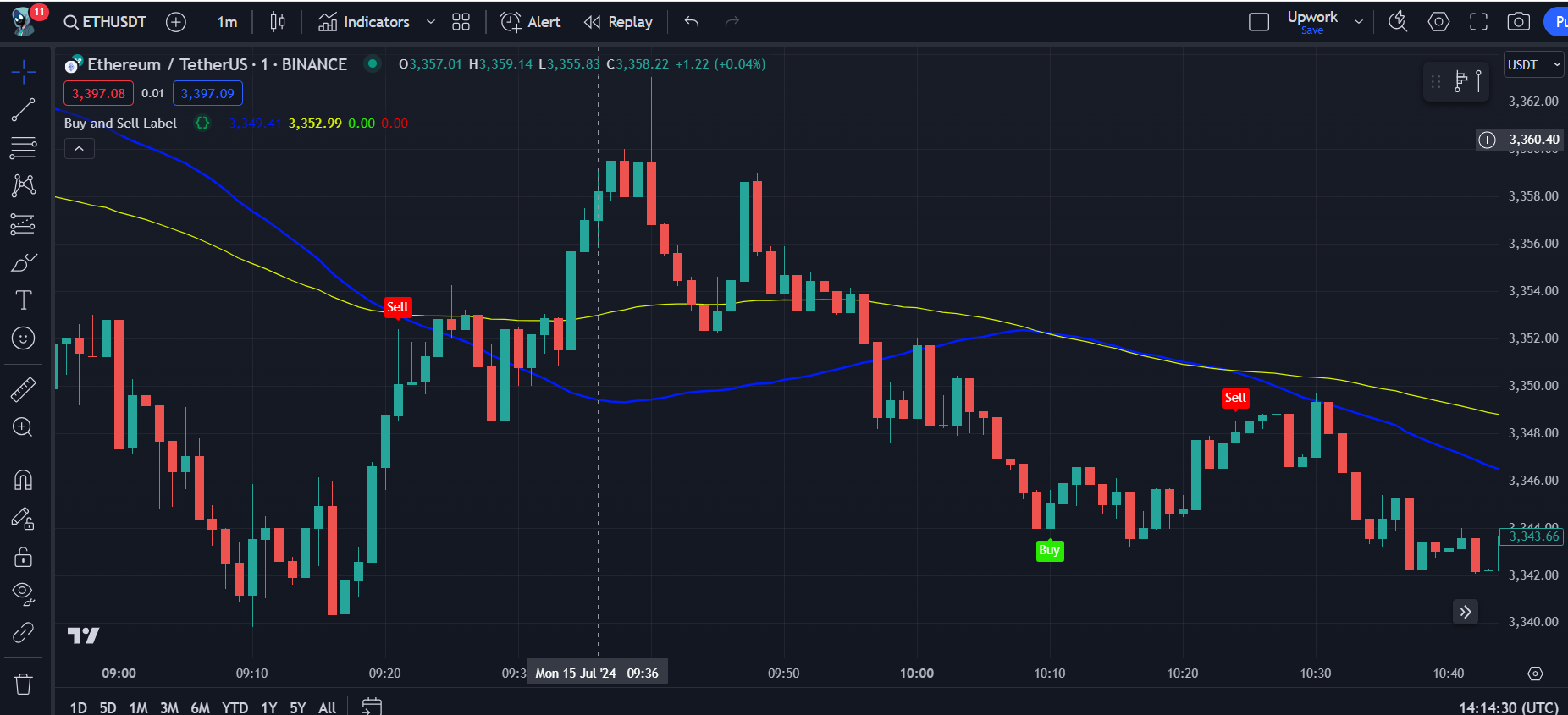Image resolution: width=1568 pixels, height=715 pixels.
Task: Select the Trend Line drawing tool
Action: point(23,109)
